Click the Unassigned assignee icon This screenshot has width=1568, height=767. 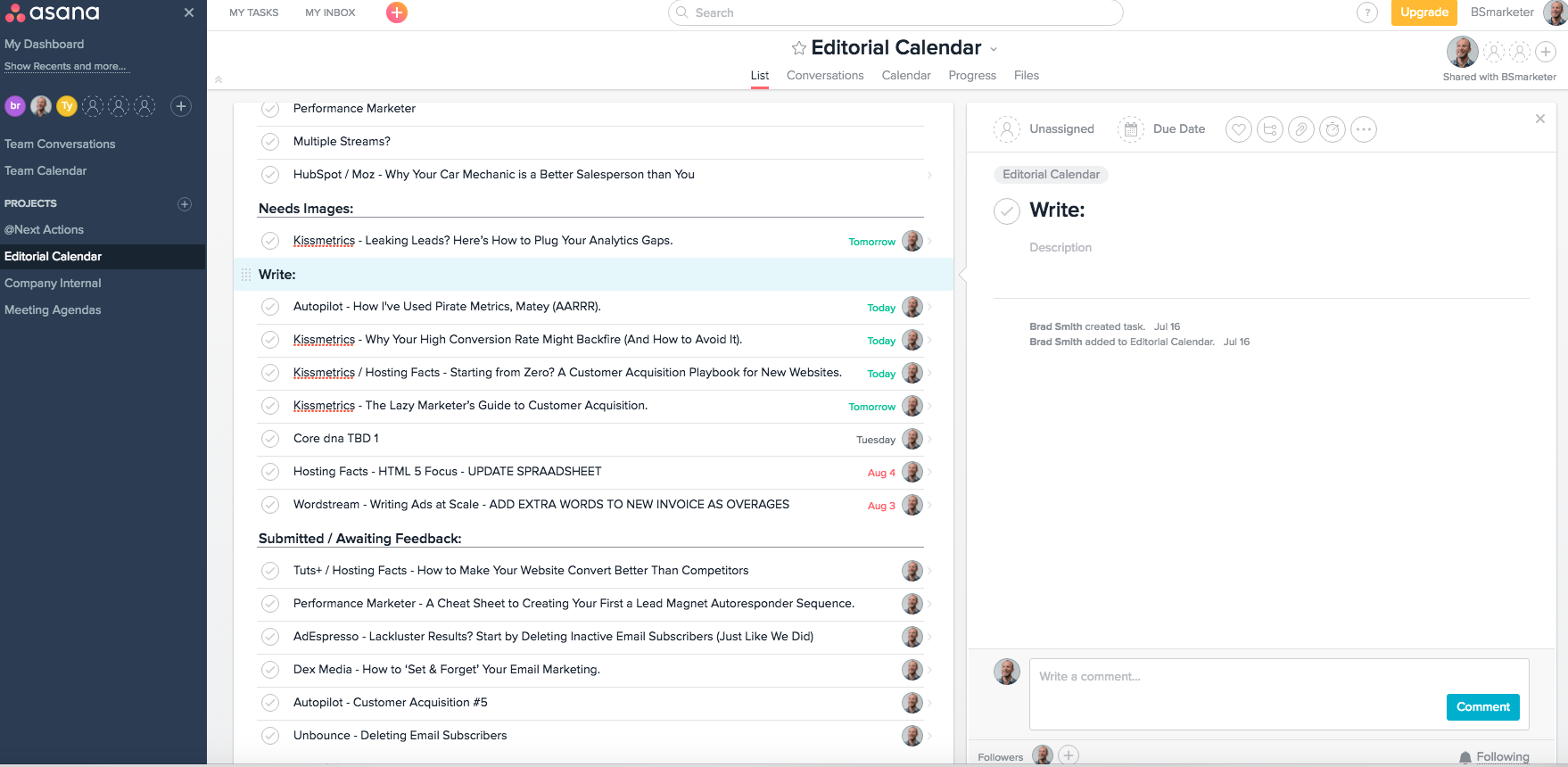(1006, 129)
